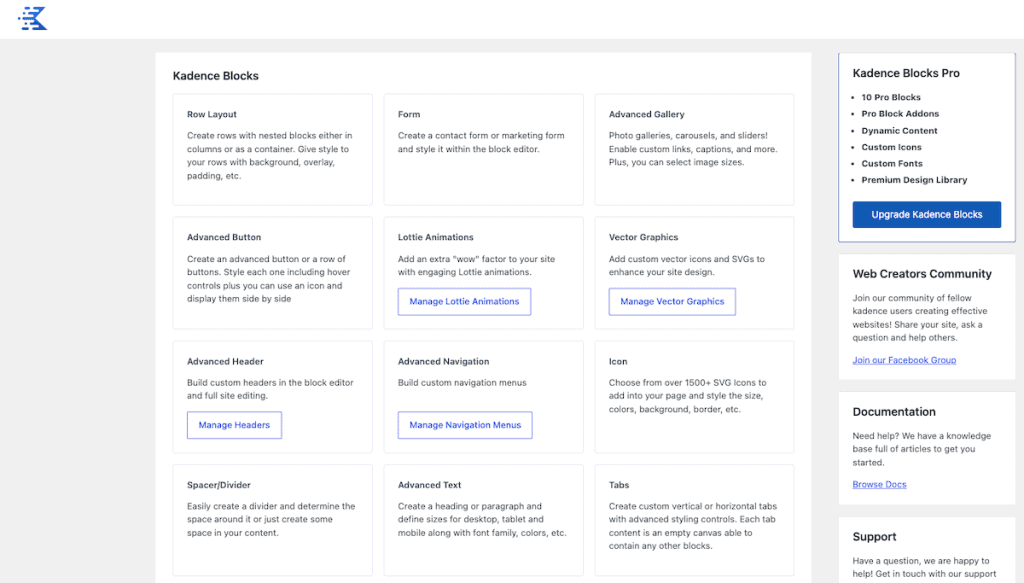
Task: Click the Advanced Navigation heading
Action: coord(443,361)
